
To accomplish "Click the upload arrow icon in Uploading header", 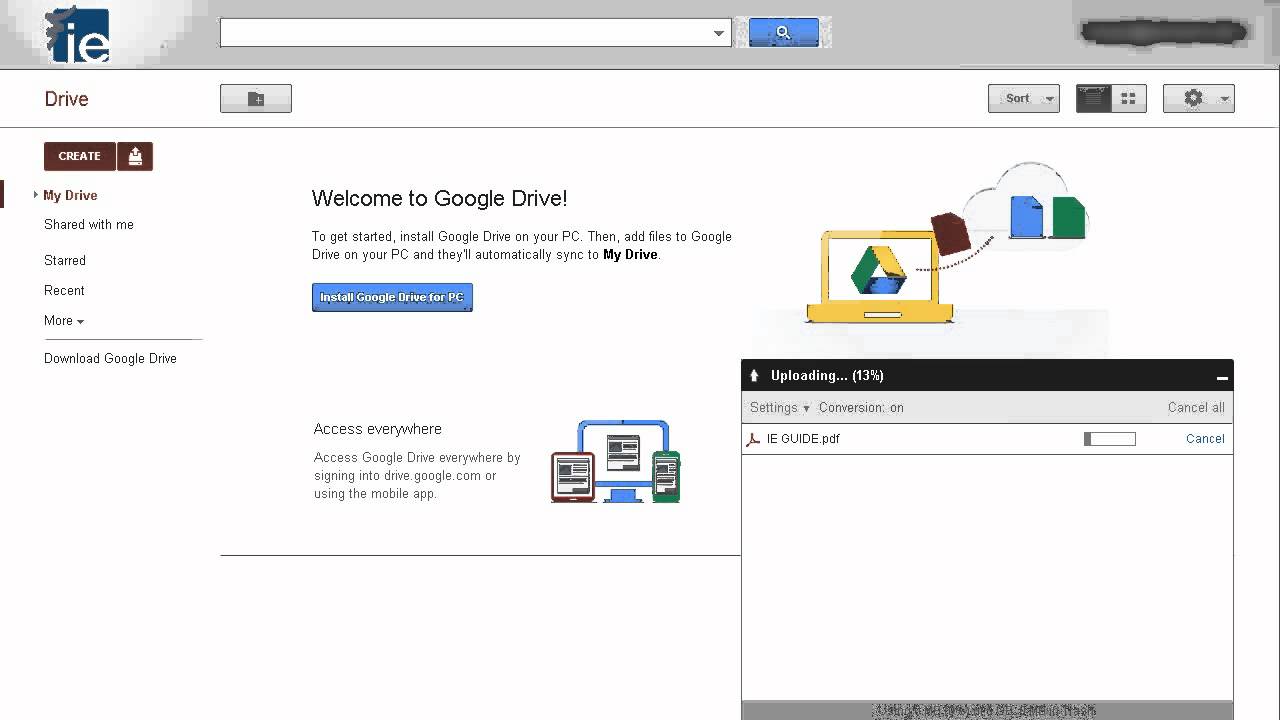I will point(754,376).
